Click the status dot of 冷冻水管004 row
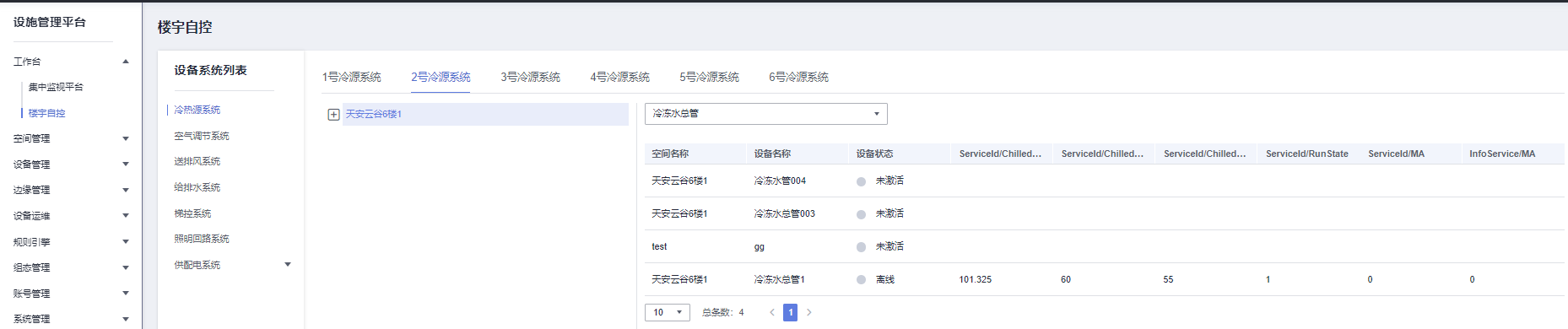The height and width of the screenshot is (329, 1568). (x=861, y=181)
